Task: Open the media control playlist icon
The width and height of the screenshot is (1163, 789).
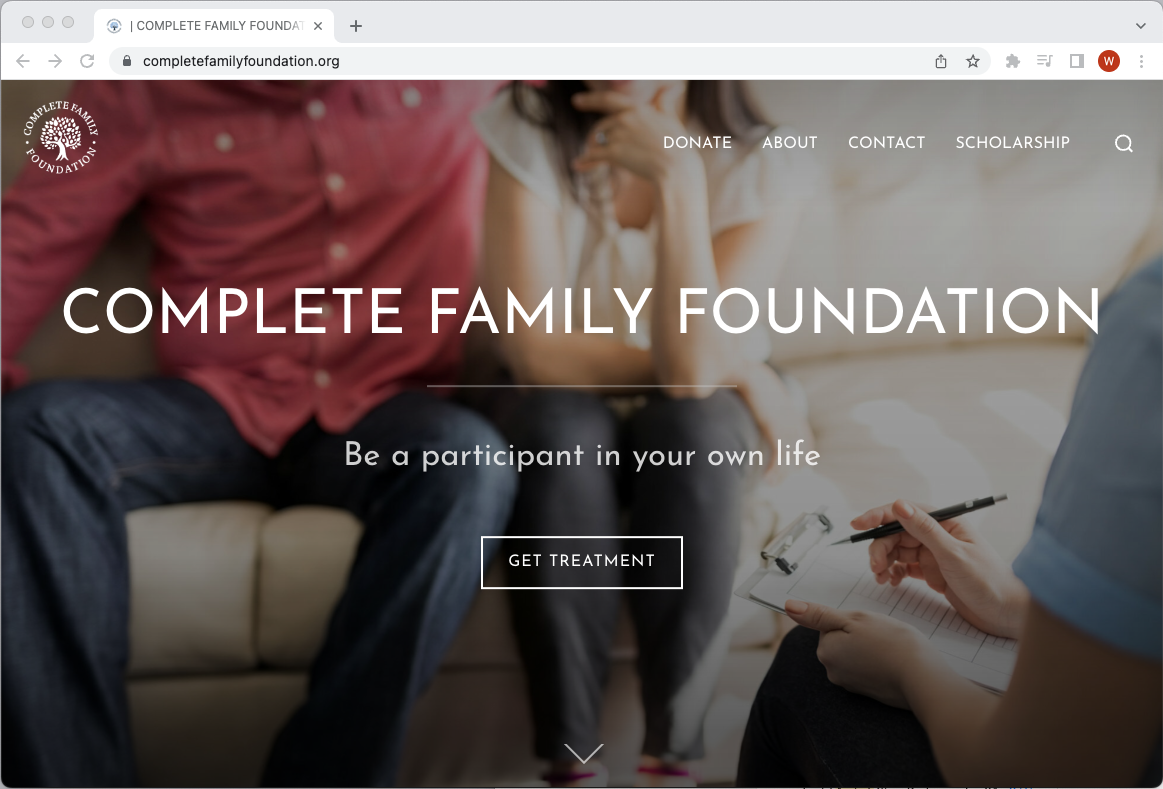Action: click(1044, 61)
